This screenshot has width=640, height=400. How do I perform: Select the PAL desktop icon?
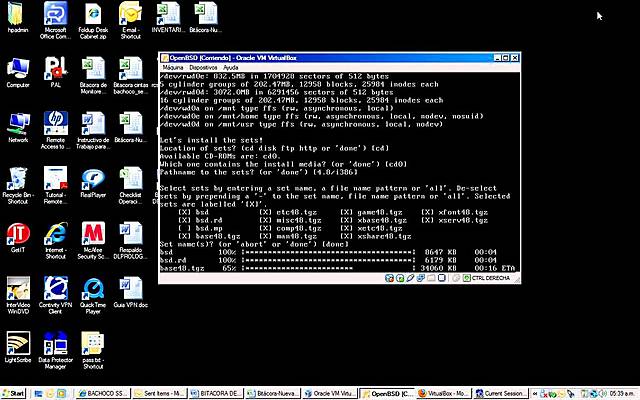pyautogui.click(x=56, y=73)
